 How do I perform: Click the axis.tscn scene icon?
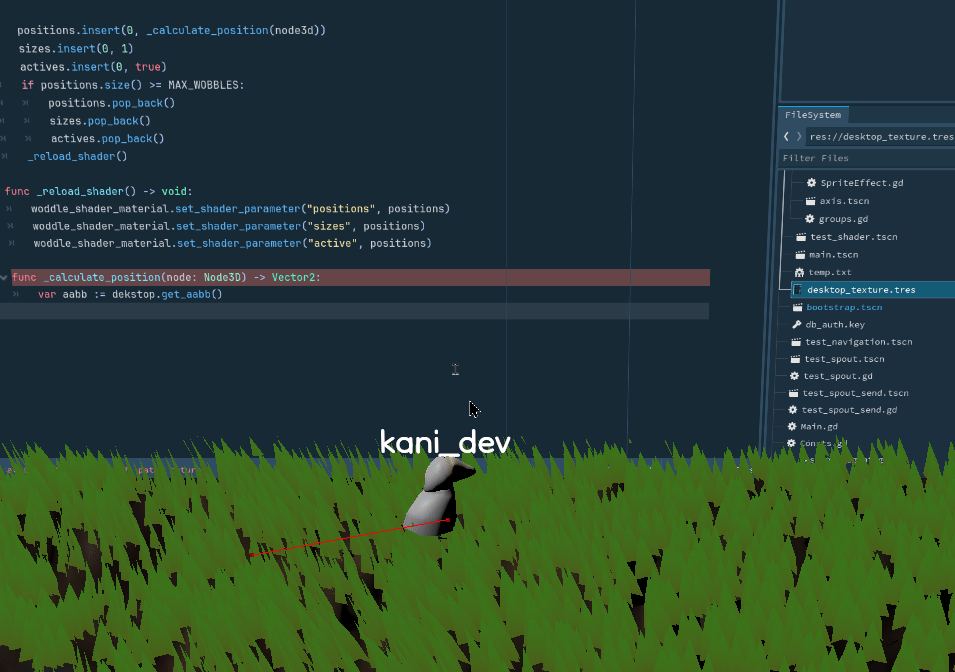(x=811, y=201)
